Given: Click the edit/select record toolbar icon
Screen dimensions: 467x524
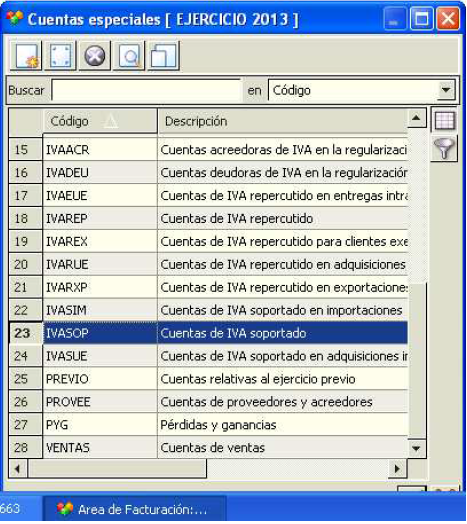Looking at the screenshot, I should pos(61,55).
